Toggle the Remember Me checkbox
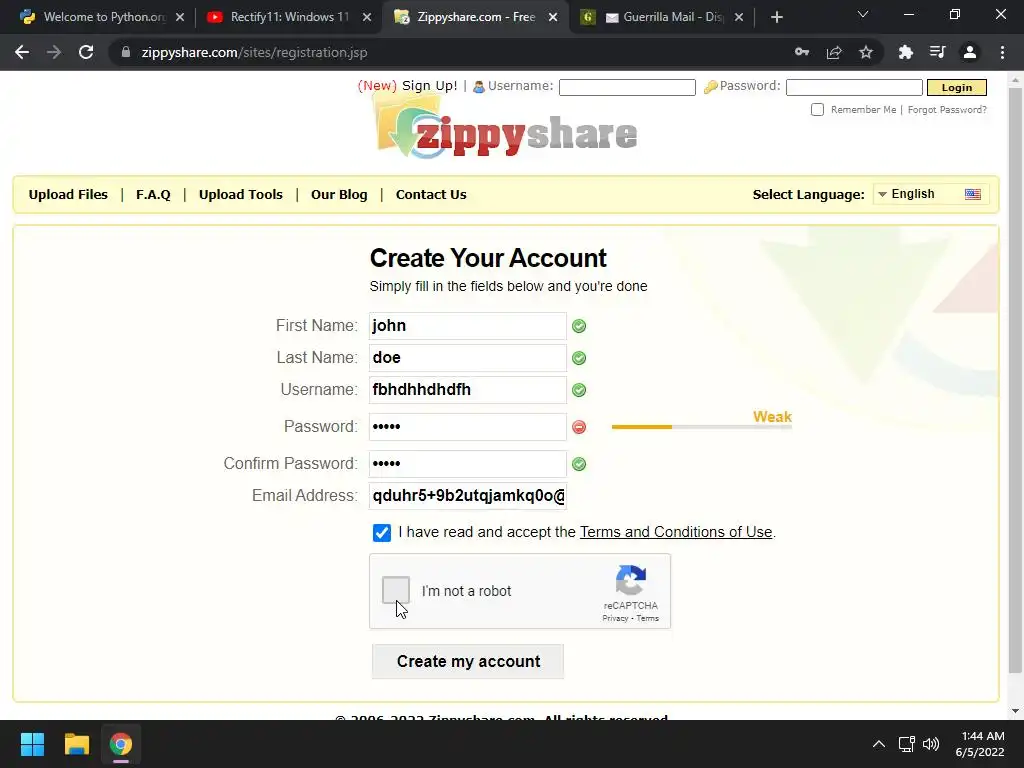Image resolution: width=1024 pixels, height=768 pixels. point(817,110)
